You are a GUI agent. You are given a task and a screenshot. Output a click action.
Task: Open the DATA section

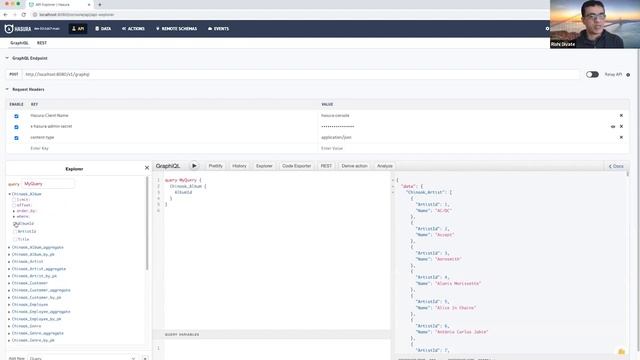(103, 29)
